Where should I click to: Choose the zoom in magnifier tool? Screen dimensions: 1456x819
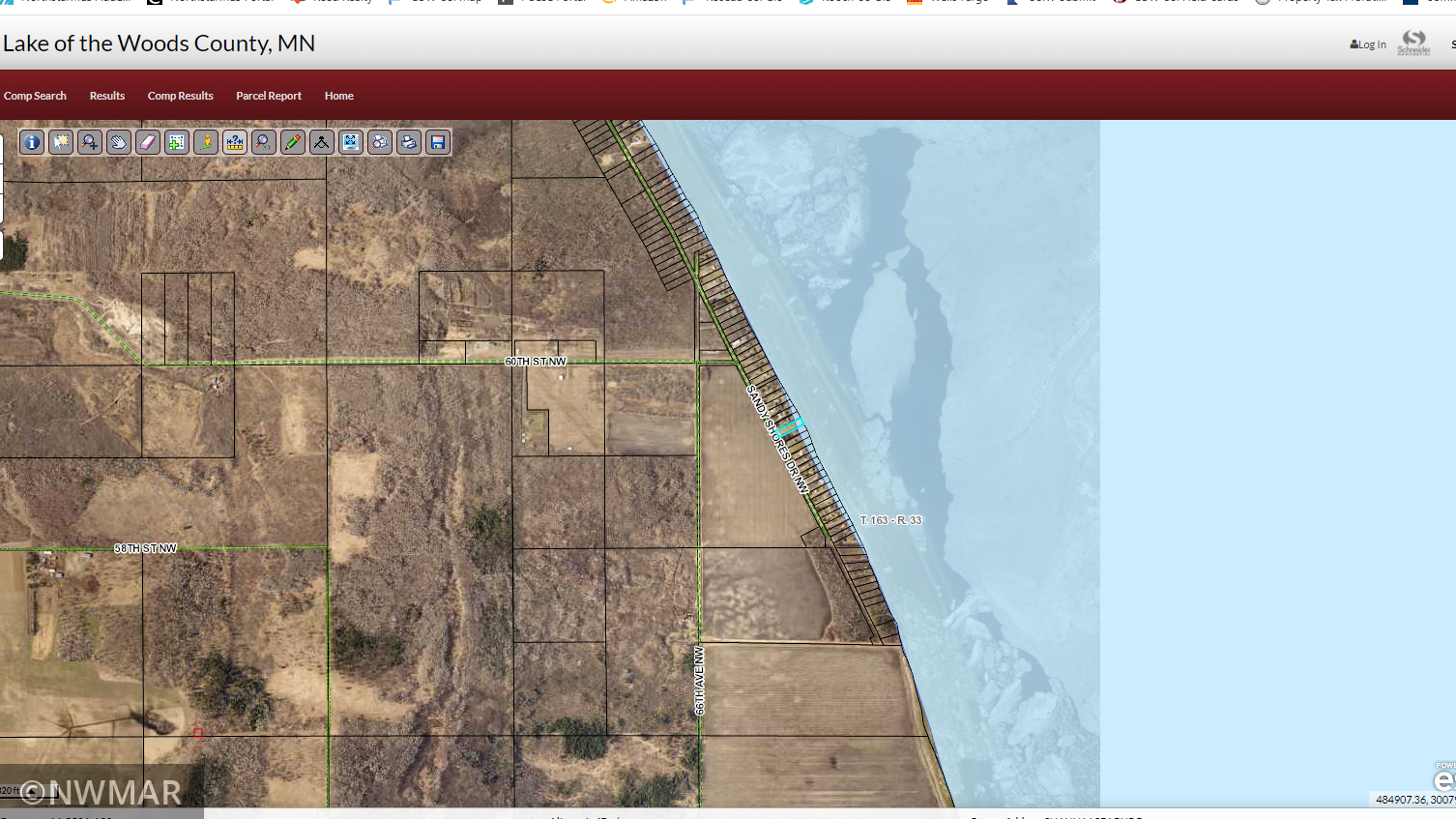click(90, 143)
